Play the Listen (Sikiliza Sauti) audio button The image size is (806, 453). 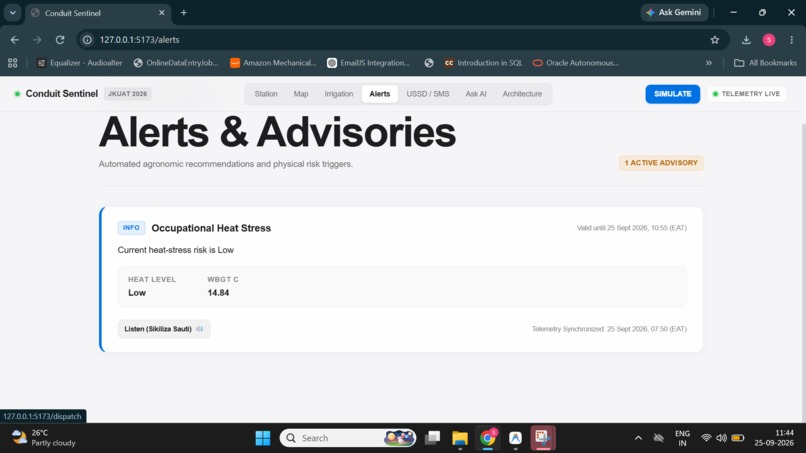tap(164, 329)
